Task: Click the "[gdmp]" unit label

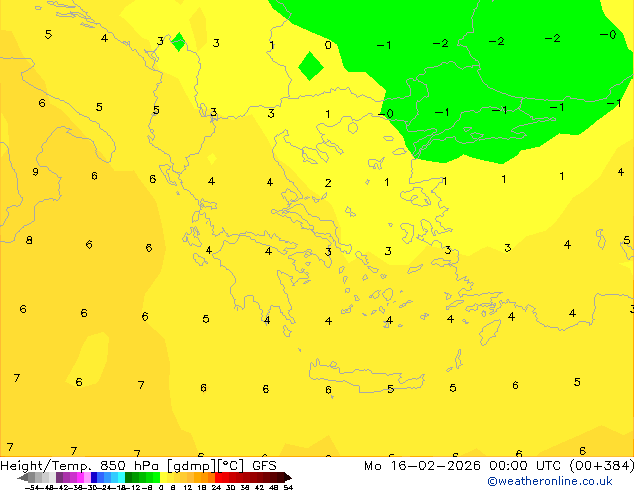Action: pyautogui.click(x=191, y=466)
